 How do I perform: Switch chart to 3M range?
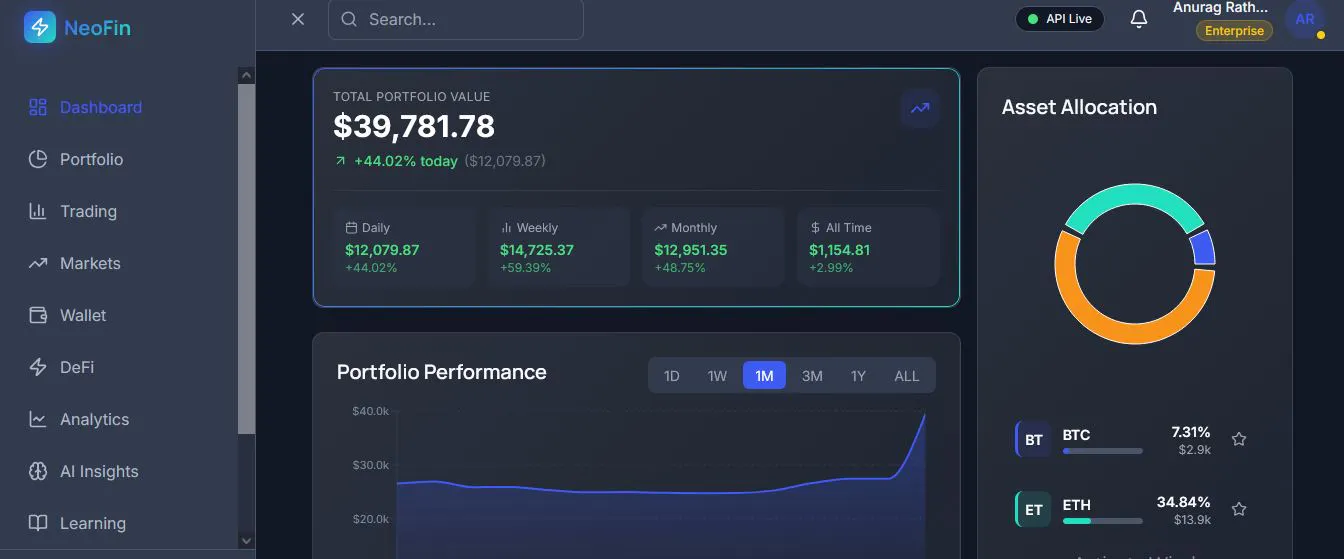(x=812, y=376)
